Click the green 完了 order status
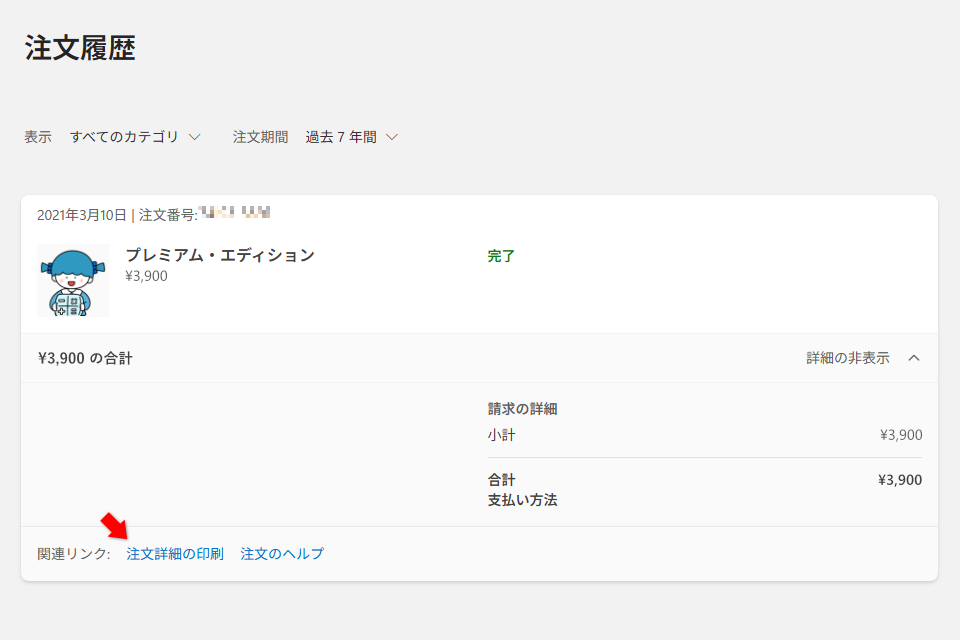 (x=501, y=256)
